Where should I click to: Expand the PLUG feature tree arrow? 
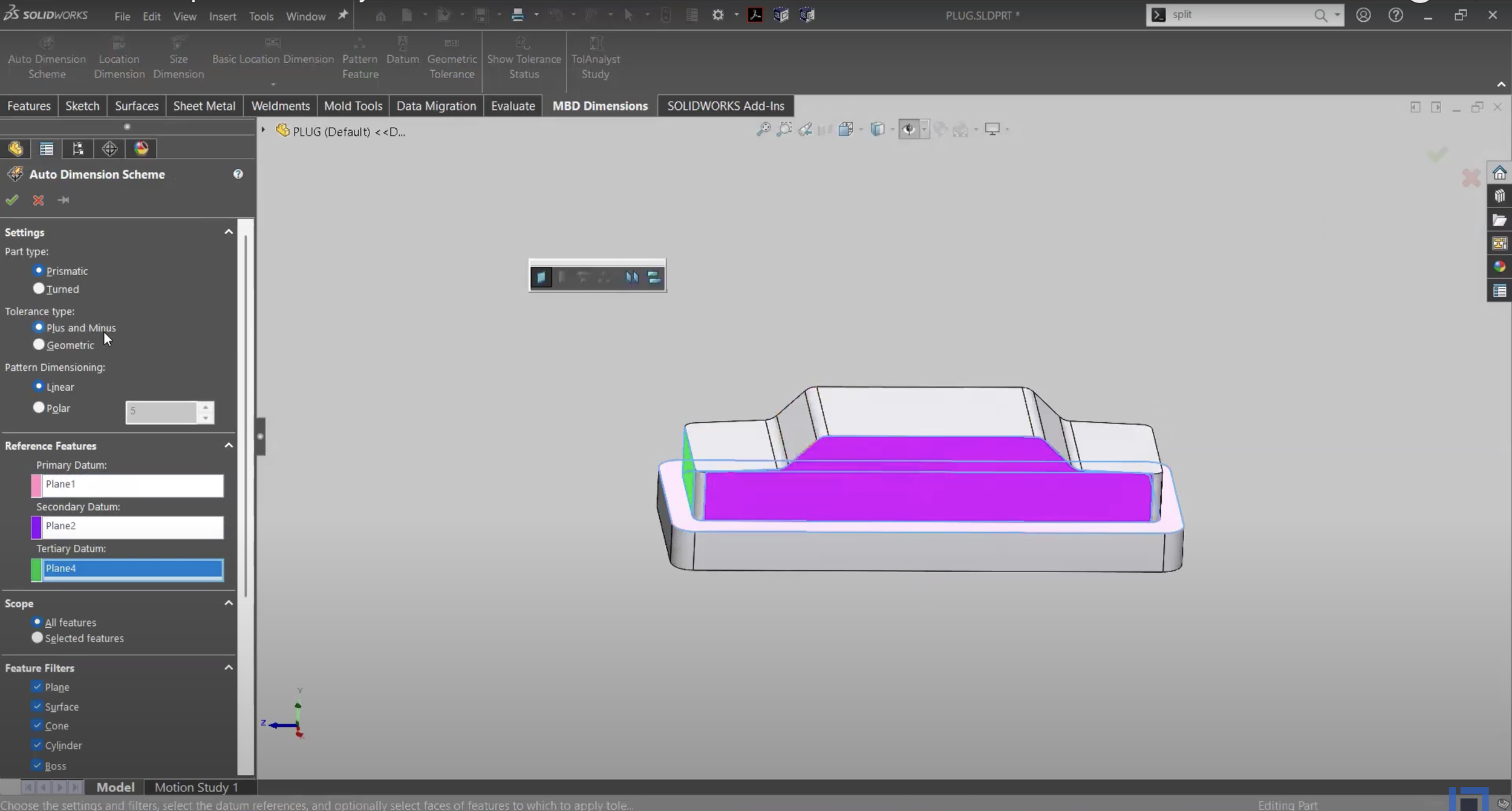[263, 130]
